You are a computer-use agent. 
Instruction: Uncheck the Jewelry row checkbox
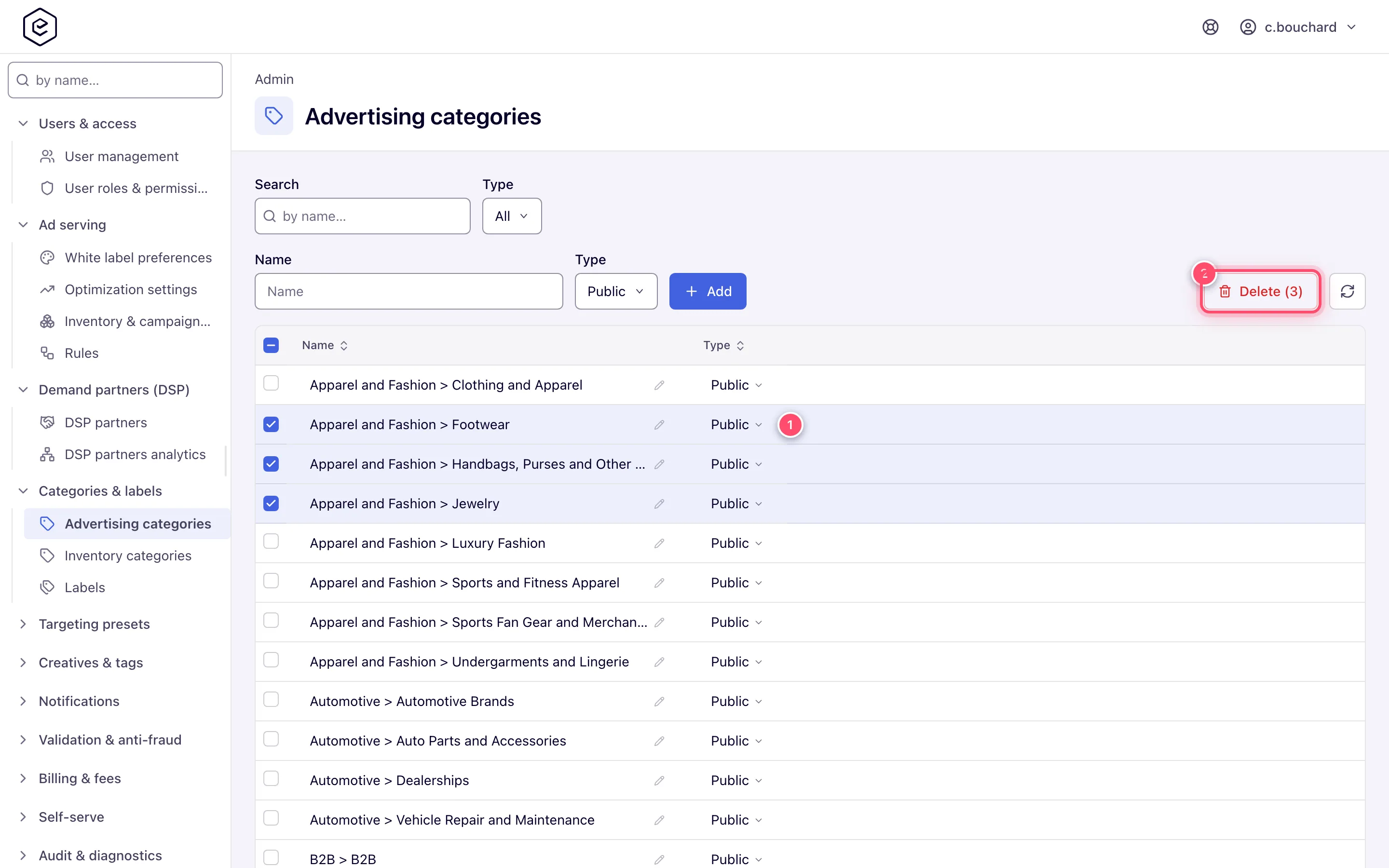271,503
